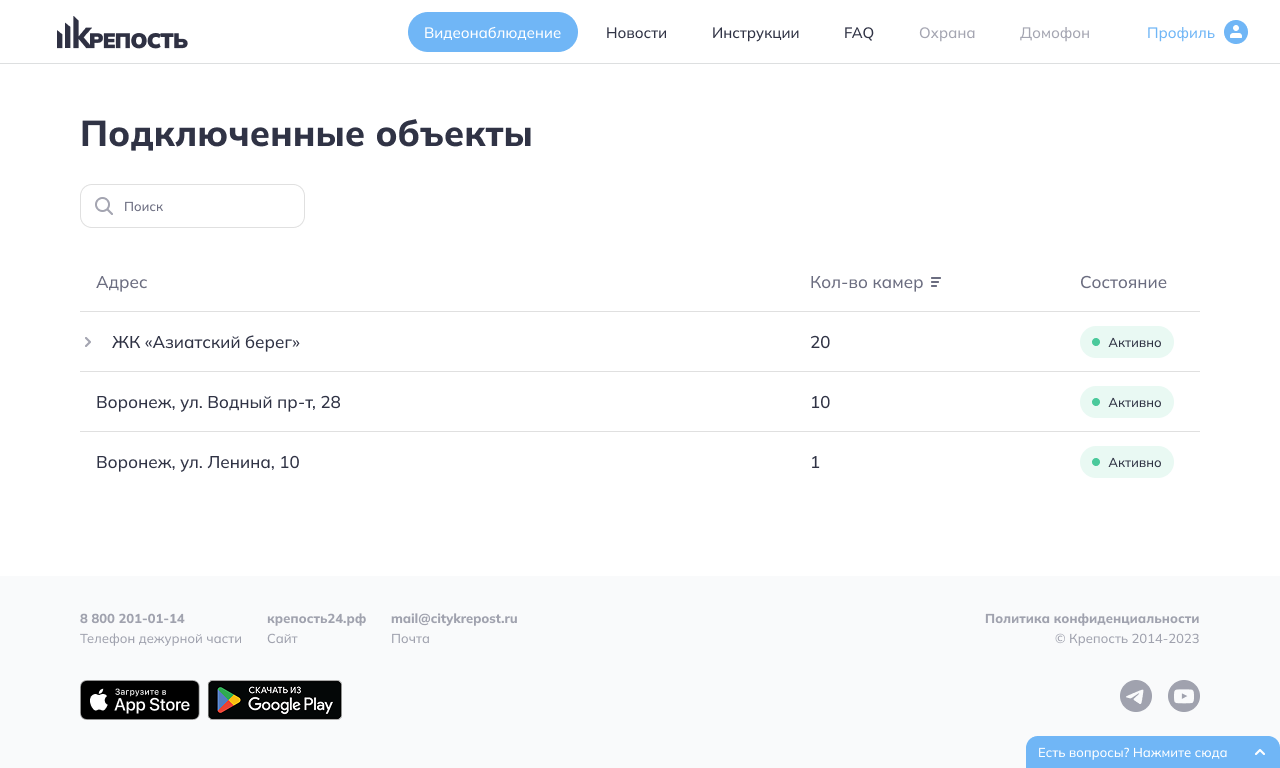Click the Состояние column header
The width and height of the screenshot is (1280, 768).
[x=1123, y=282]
